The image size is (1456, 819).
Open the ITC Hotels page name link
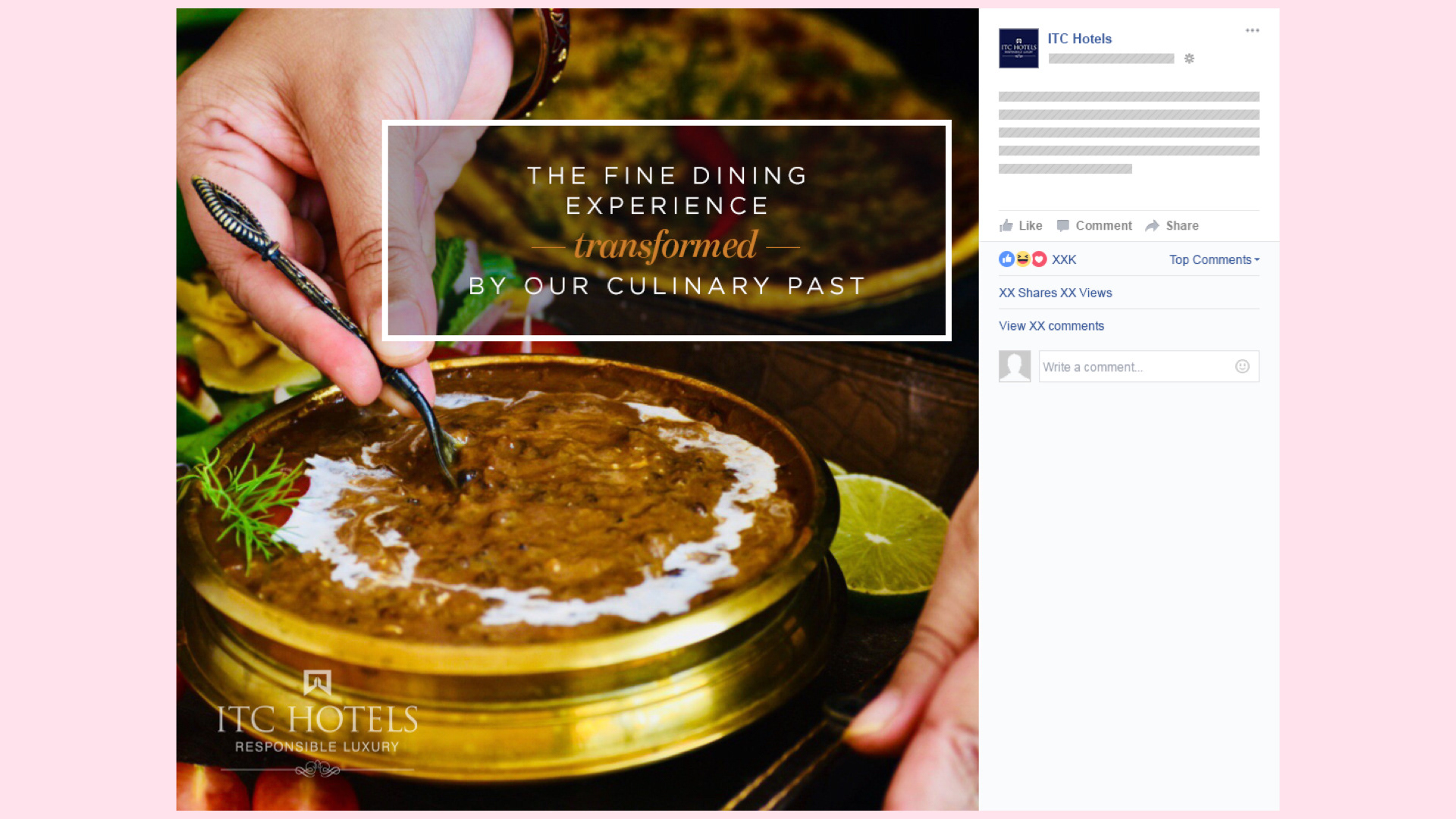pos(1079,39)
